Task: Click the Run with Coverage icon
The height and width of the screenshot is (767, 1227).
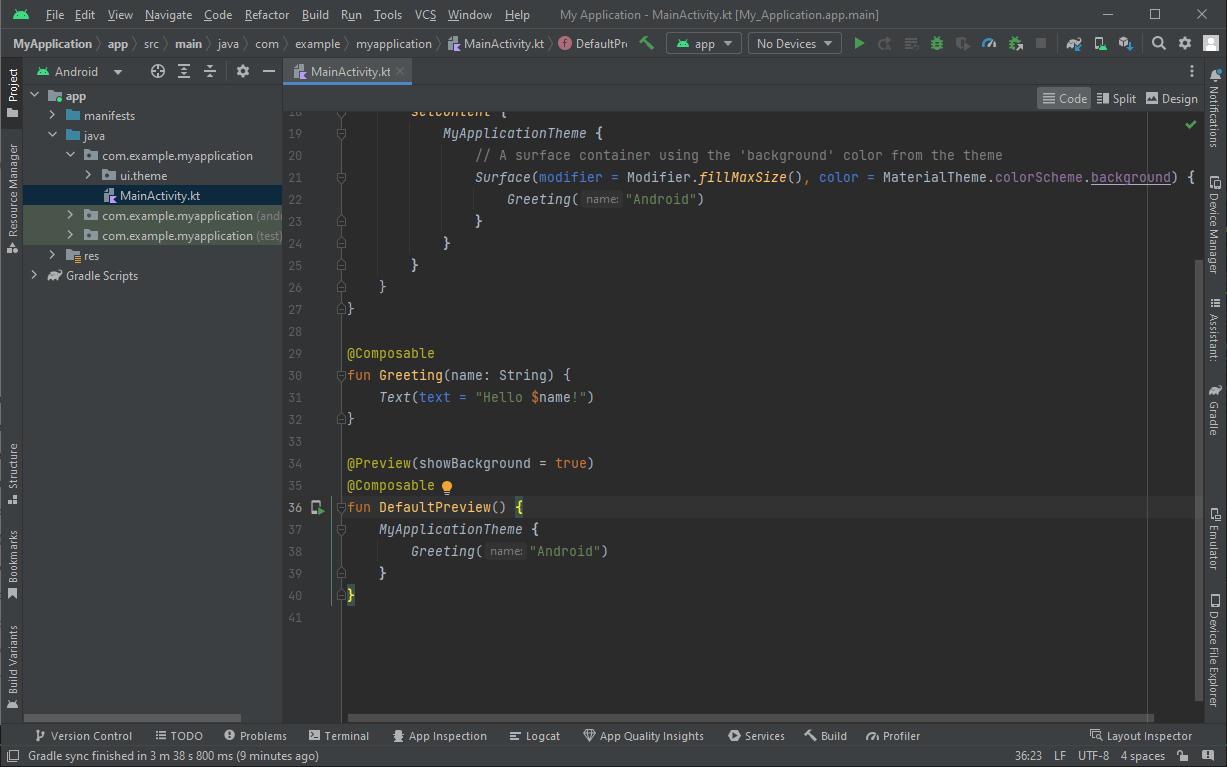Action: pyautogui.click(x=963, y=43)
